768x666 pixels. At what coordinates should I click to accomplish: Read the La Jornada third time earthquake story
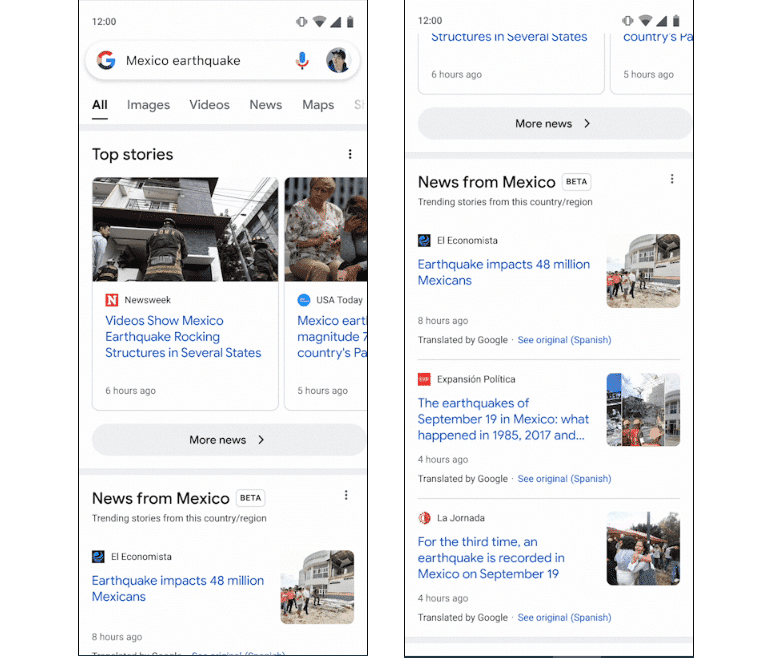pos(491,558)
